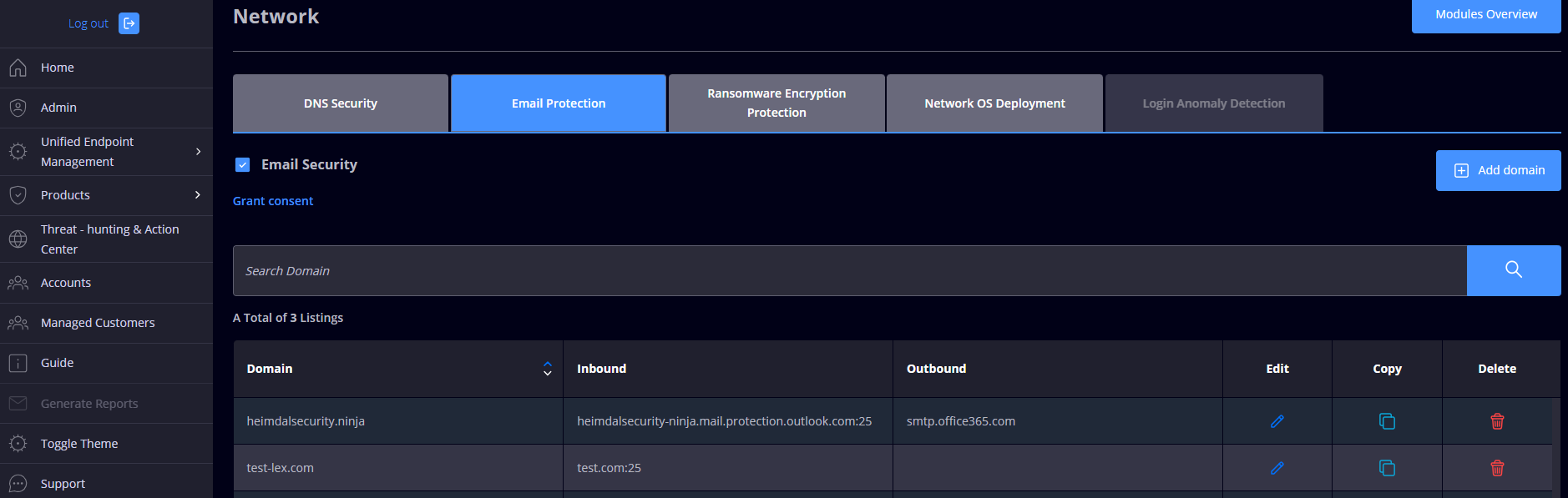
Task: Delete test-lex.com with trash icon
Action: click(1497, 468)
